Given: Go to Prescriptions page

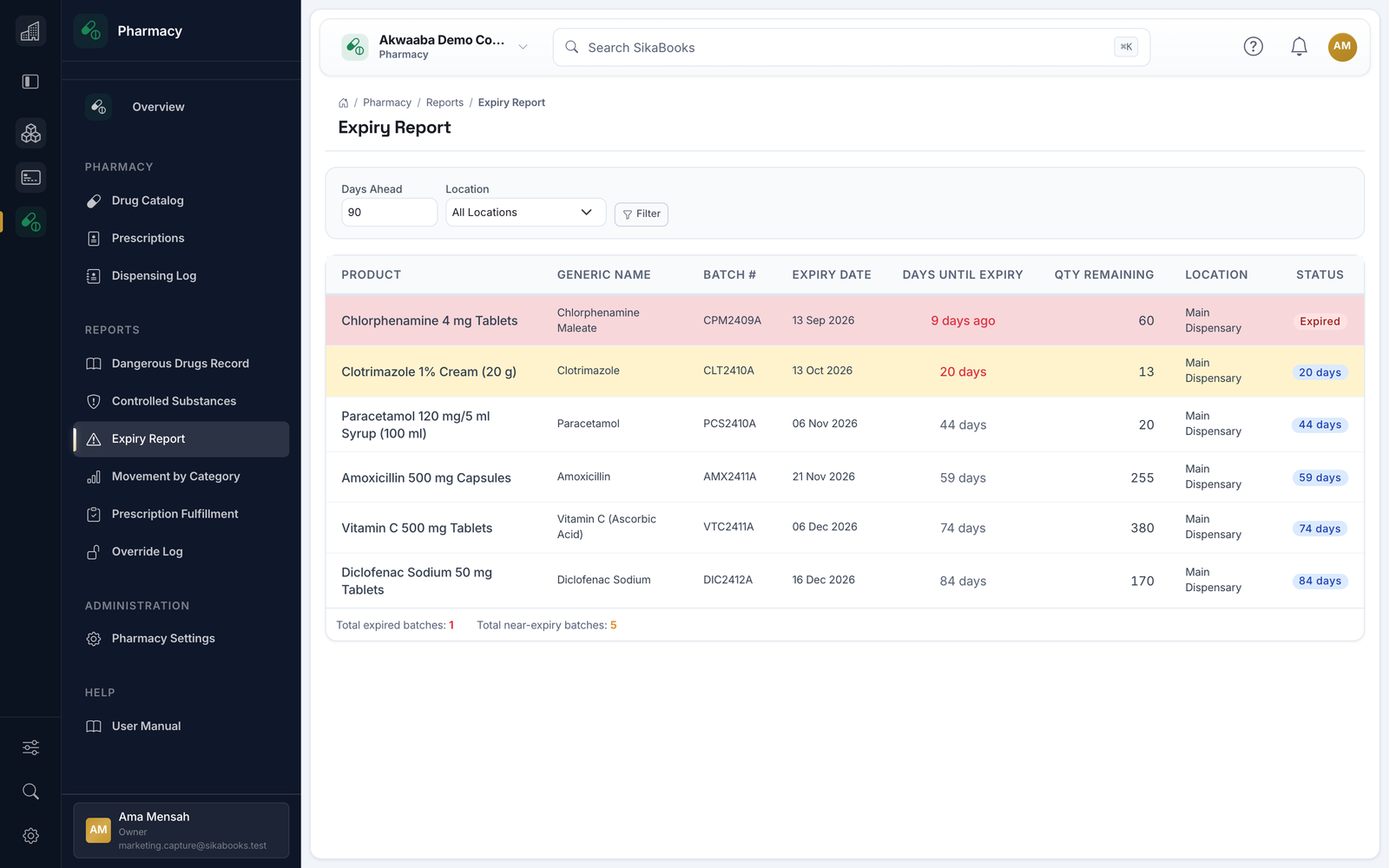Looking at the screenshot, I should point(181,238).
